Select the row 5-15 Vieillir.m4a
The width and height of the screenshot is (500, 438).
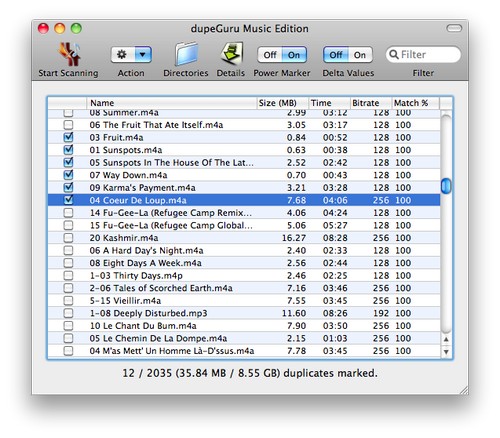pyautogui.click(x=244, y=301)
